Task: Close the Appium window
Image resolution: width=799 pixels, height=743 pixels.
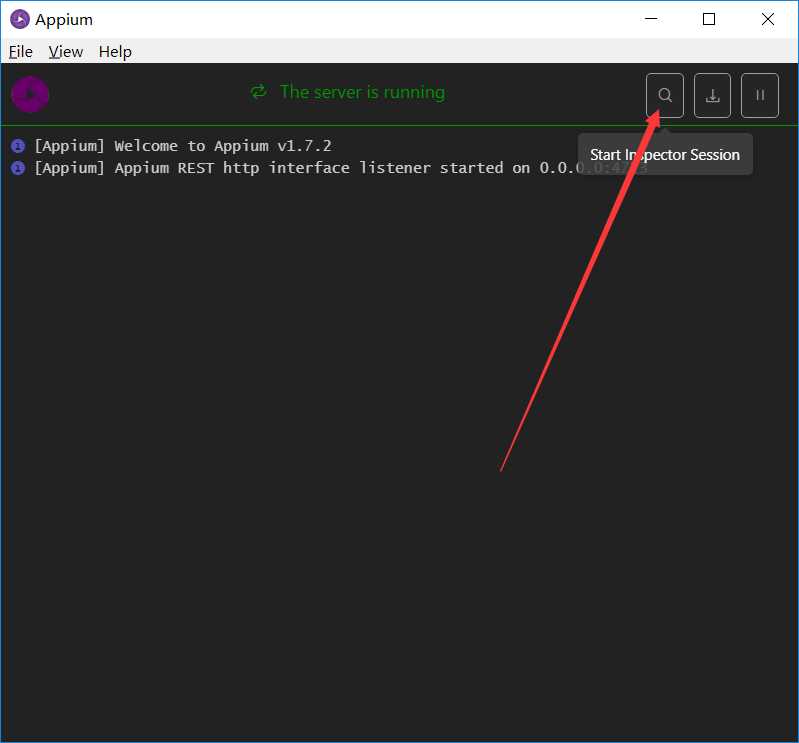Action: [x=767, y=19]
